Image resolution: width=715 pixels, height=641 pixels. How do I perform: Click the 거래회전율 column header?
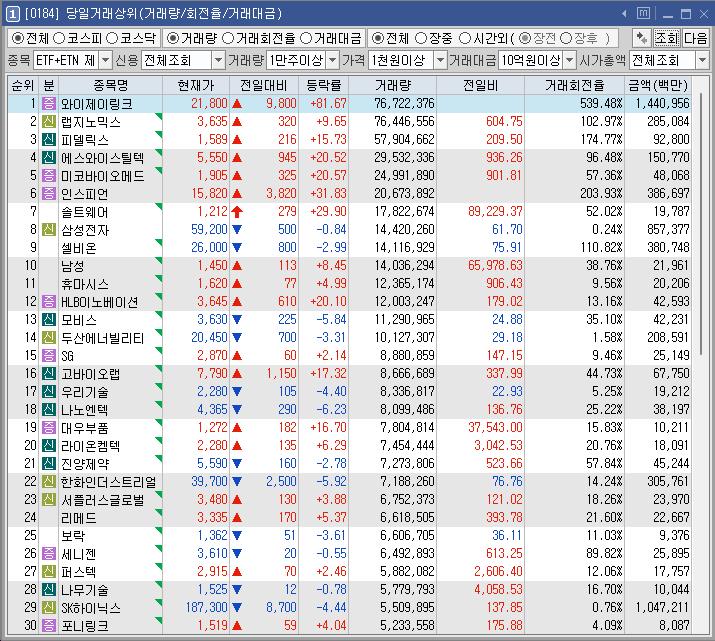point(575,85)
